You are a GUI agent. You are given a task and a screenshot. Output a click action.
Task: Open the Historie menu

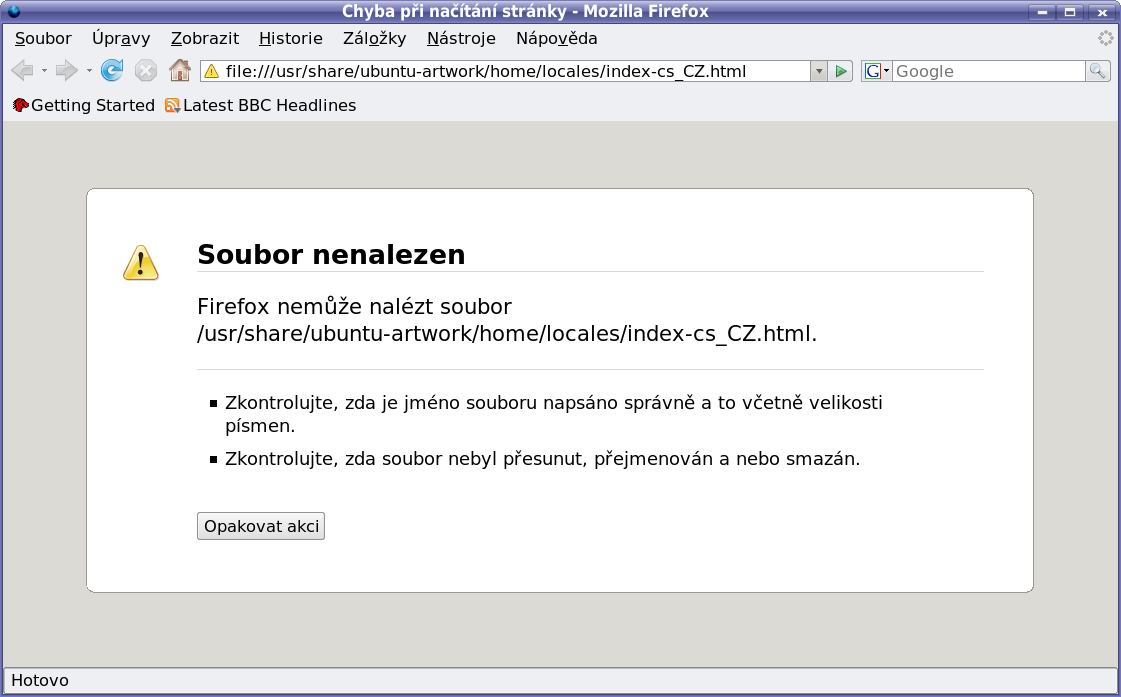290,39
